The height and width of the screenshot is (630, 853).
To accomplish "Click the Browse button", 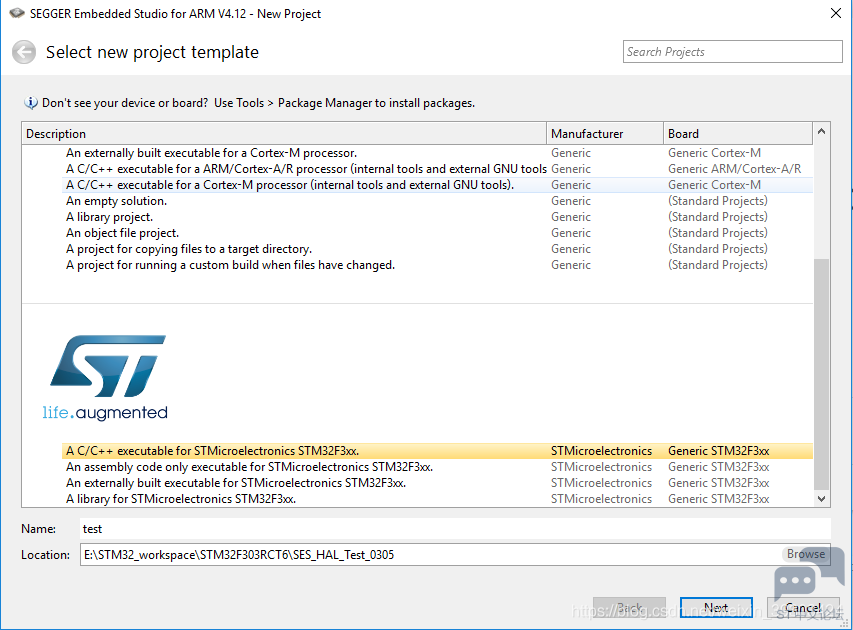I will (806, 554).
